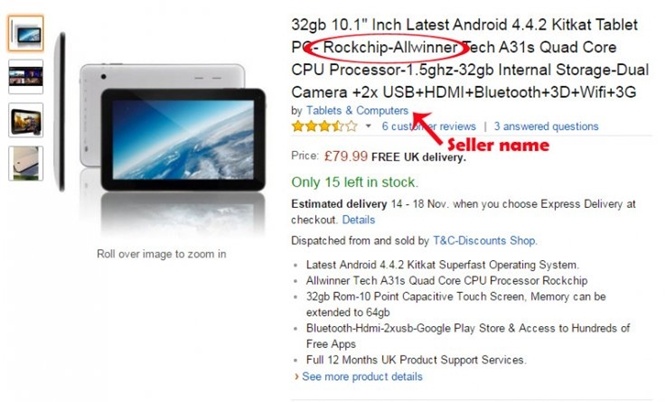Click the FREE UK delivery text

click(x=419, y=157)
